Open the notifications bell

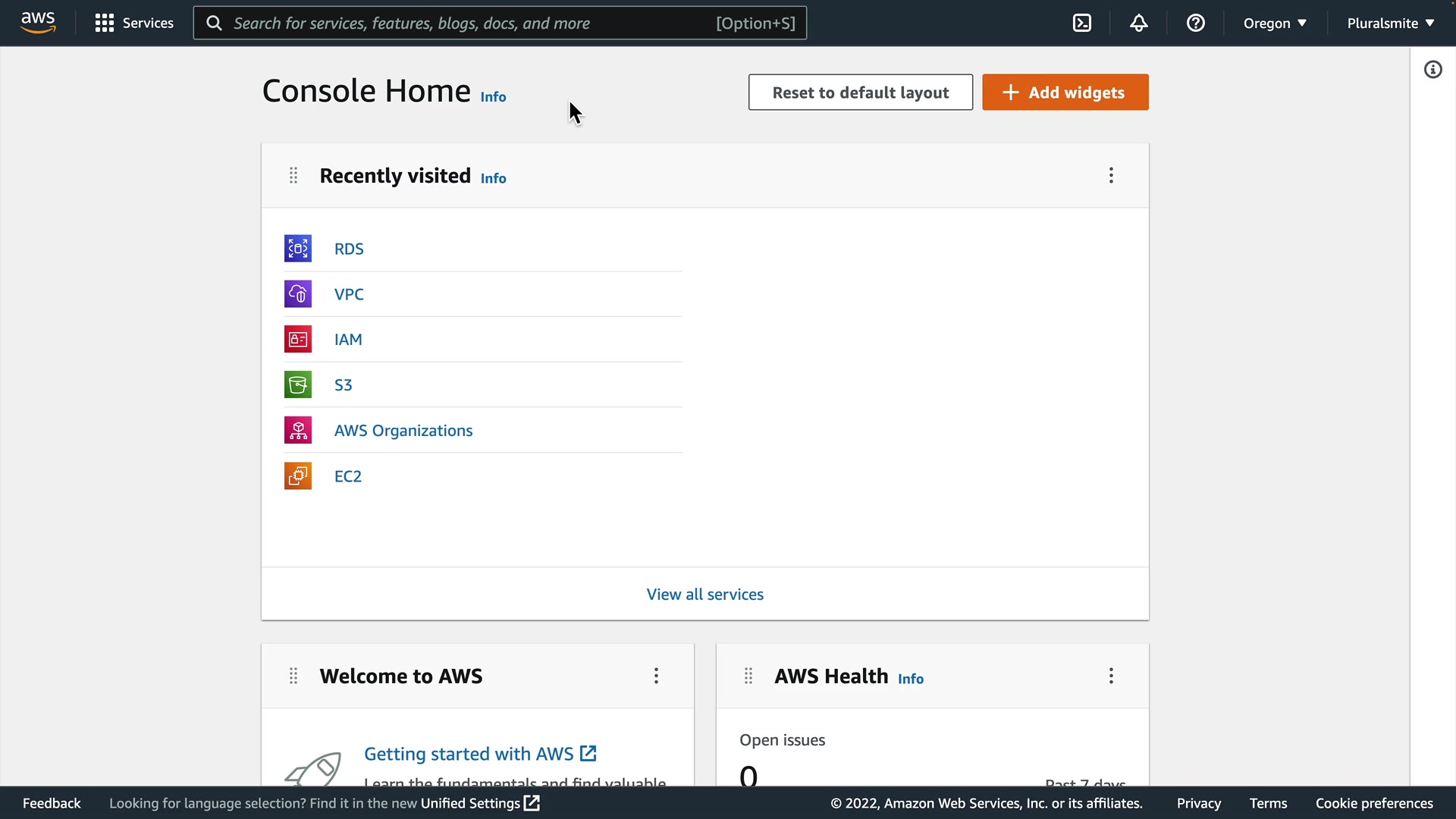point(1138,23)
